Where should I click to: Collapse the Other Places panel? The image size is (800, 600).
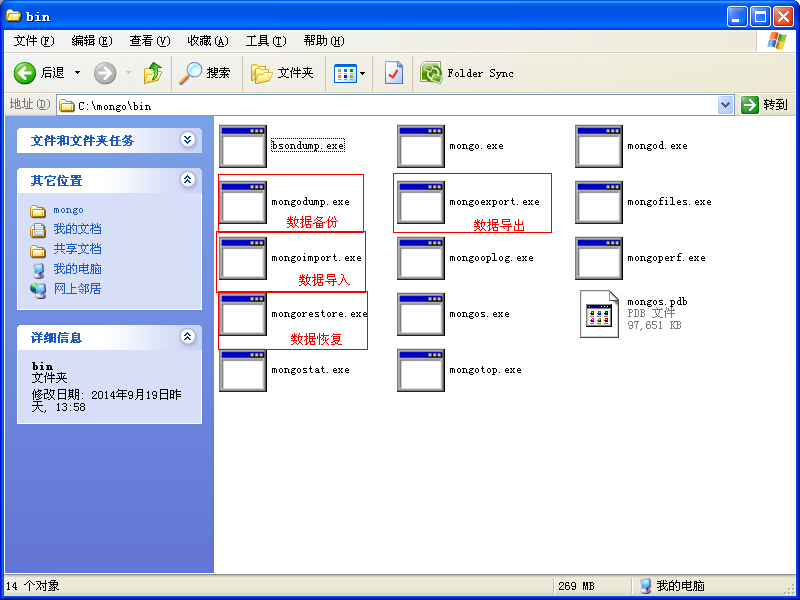[188, 180]
